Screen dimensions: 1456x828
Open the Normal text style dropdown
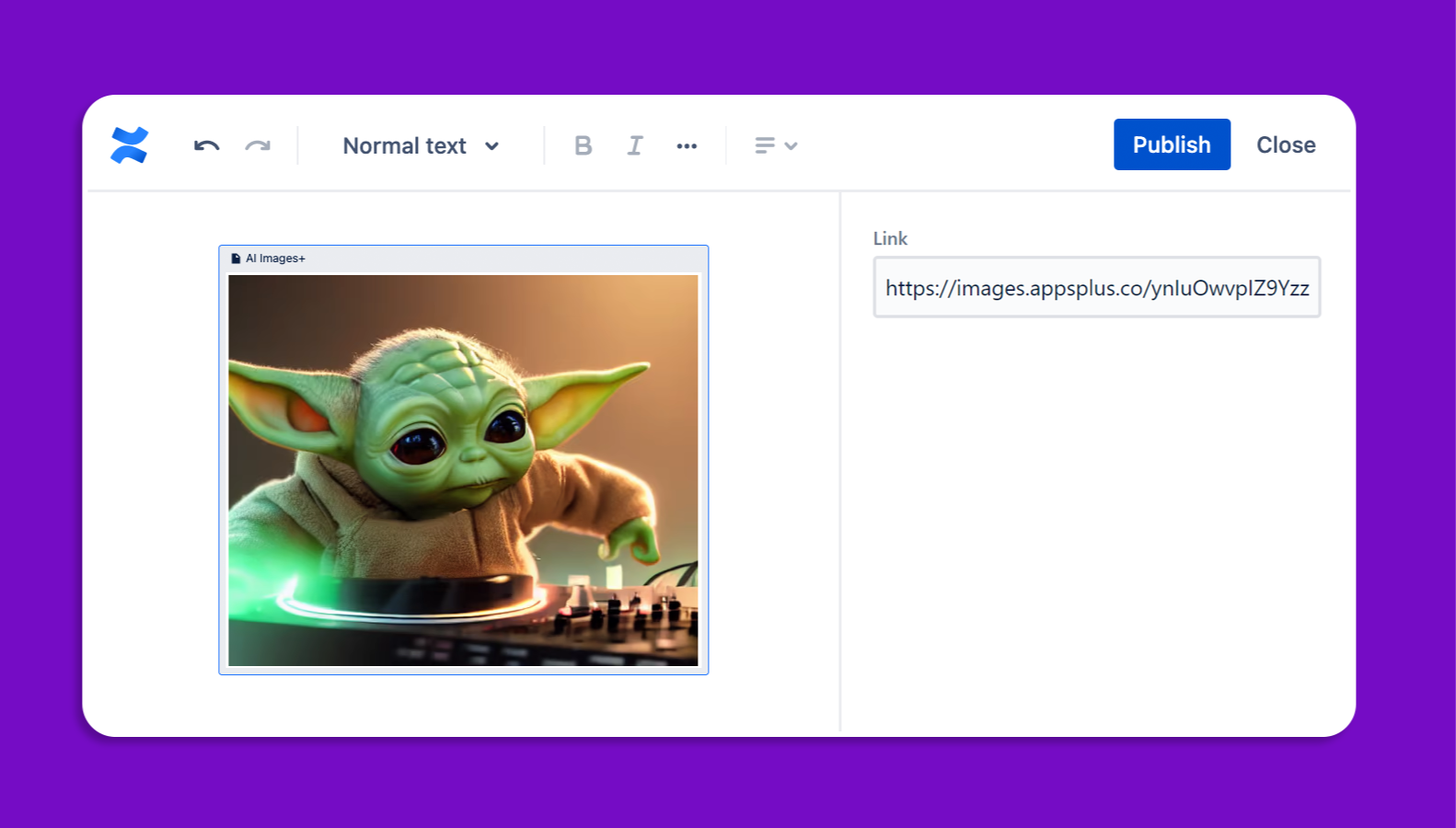coord(421,145)
